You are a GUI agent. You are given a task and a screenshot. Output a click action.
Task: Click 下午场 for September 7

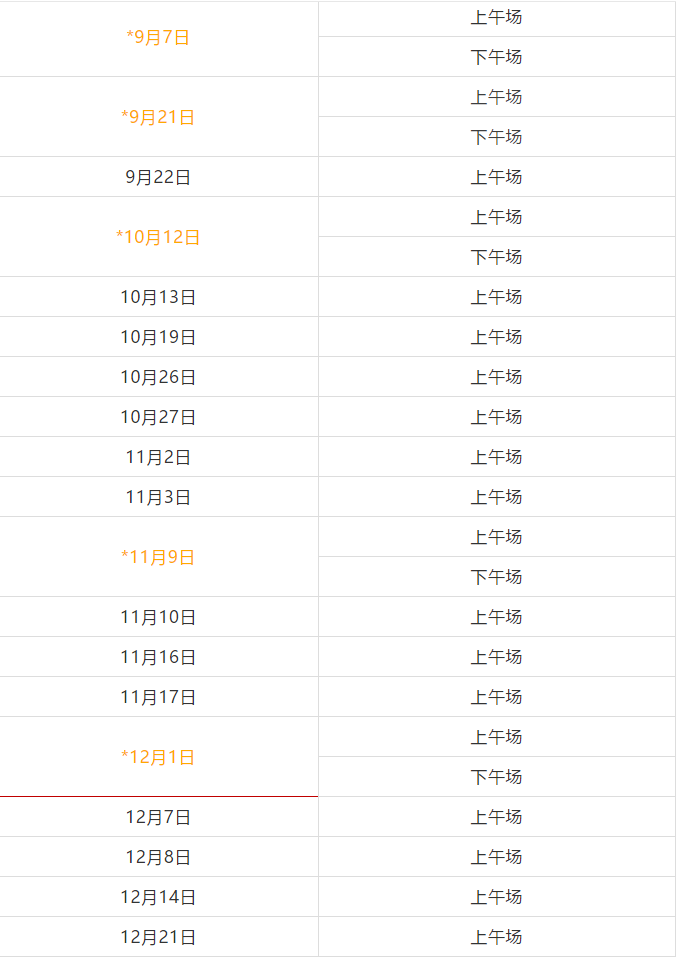point(496,57)
